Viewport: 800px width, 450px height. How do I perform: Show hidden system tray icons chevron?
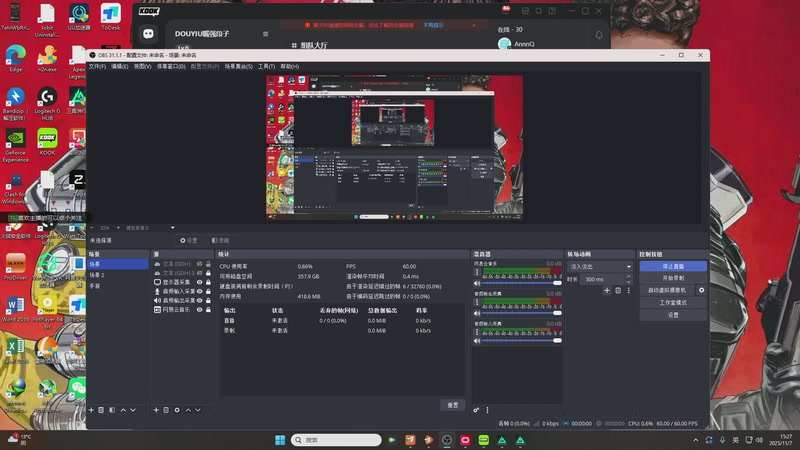coord(695,440)
